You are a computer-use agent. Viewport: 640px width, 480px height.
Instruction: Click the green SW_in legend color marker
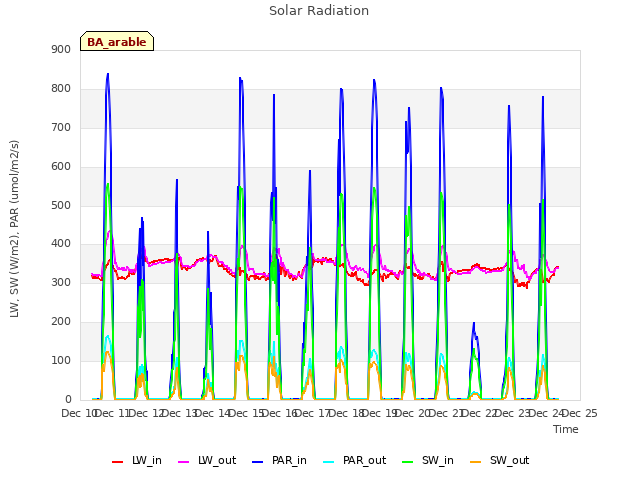point(407,462)
